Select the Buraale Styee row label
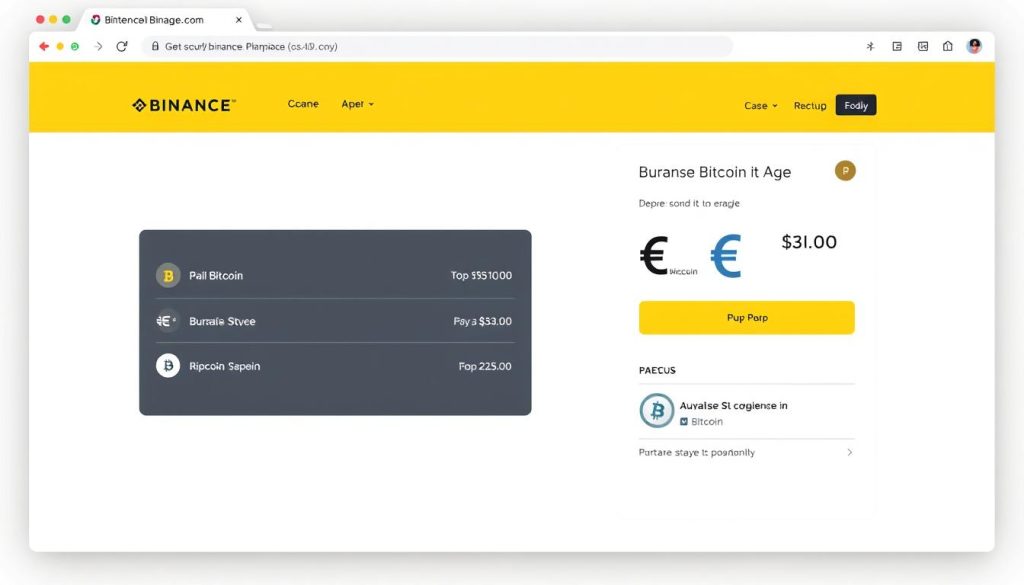The image size is (1024, 585). click(x=222, y=321)
